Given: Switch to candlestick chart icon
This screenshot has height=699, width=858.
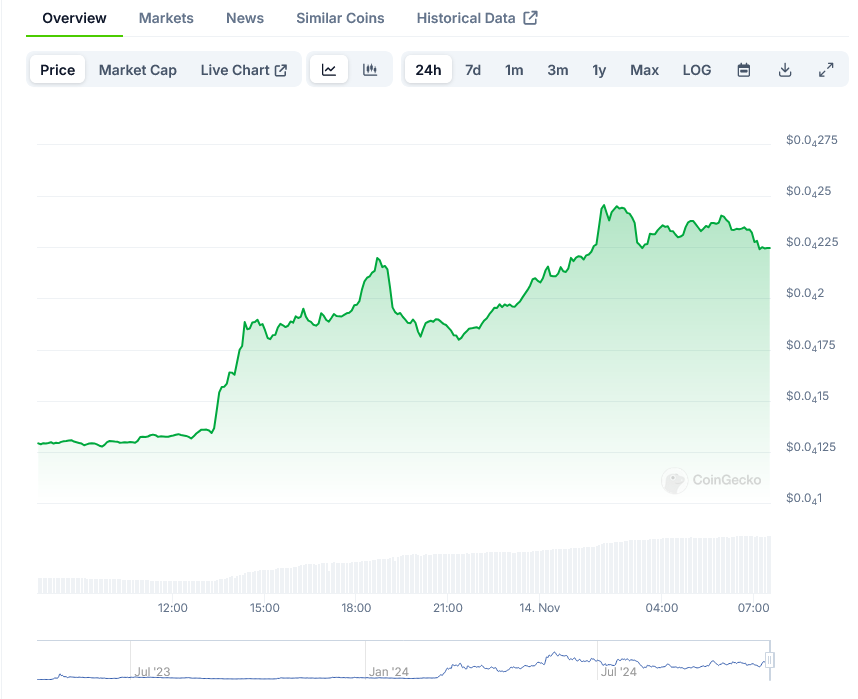Looking at the screenshot, I should pos(370,70).
